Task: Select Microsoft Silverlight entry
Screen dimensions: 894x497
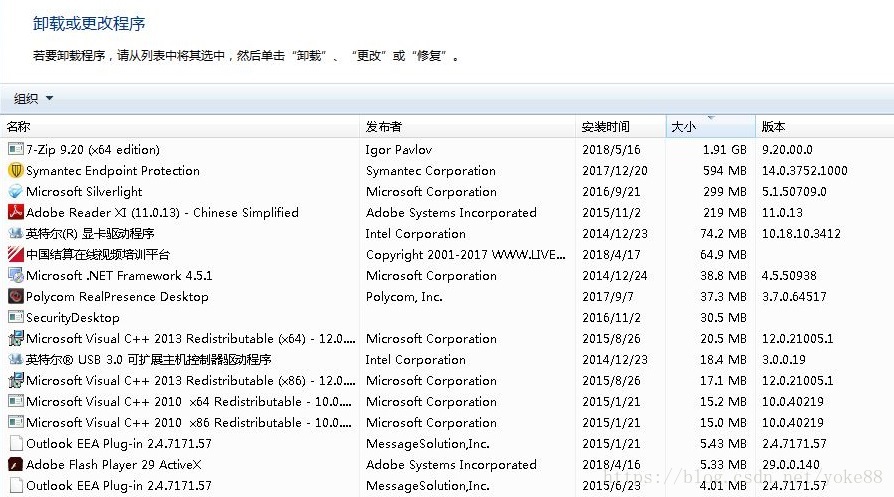Action: [x=84, y=192]
